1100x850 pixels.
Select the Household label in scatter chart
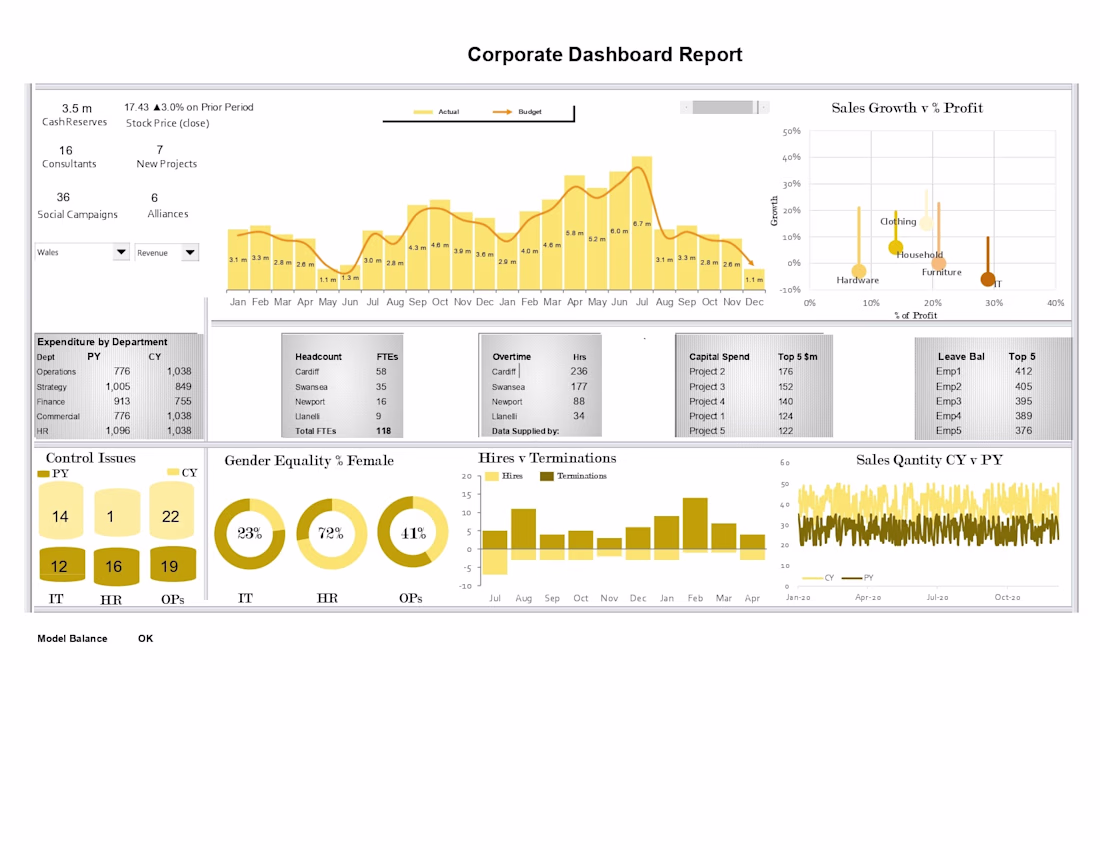tap(920, 255)
